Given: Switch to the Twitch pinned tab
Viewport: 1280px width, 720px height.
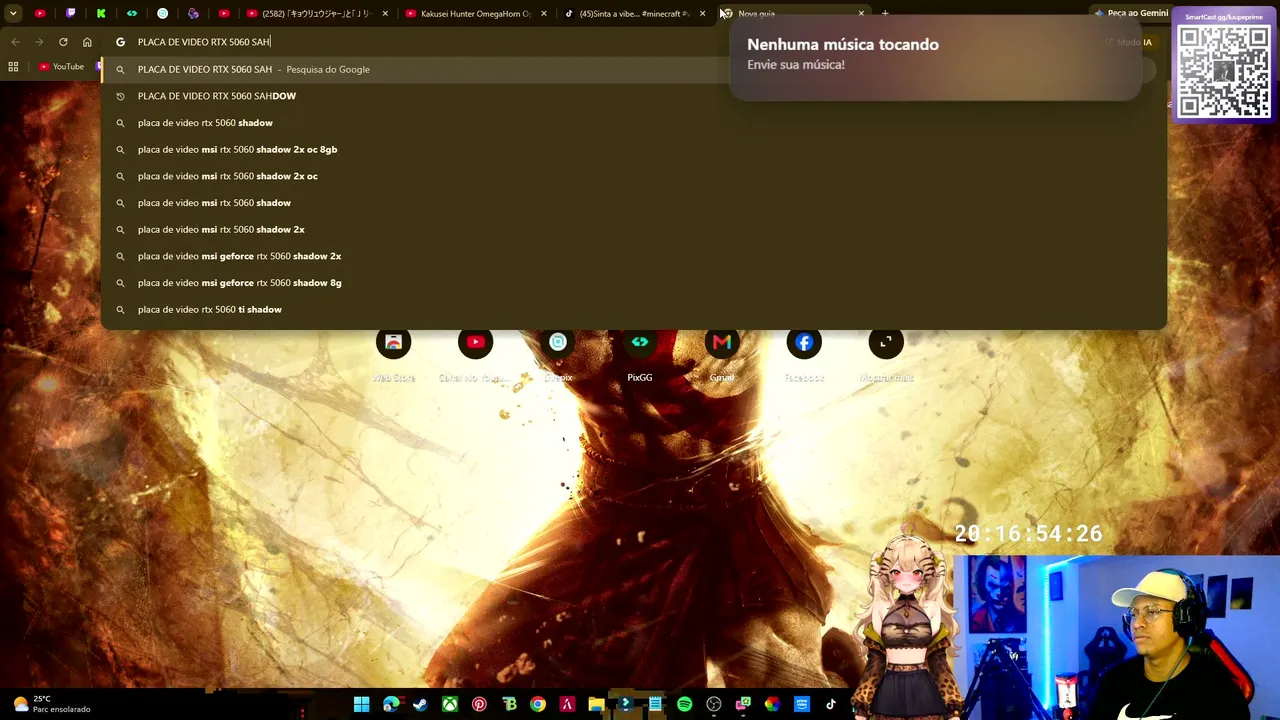Looking at the screenshot, I should click(x=70, y=14).
